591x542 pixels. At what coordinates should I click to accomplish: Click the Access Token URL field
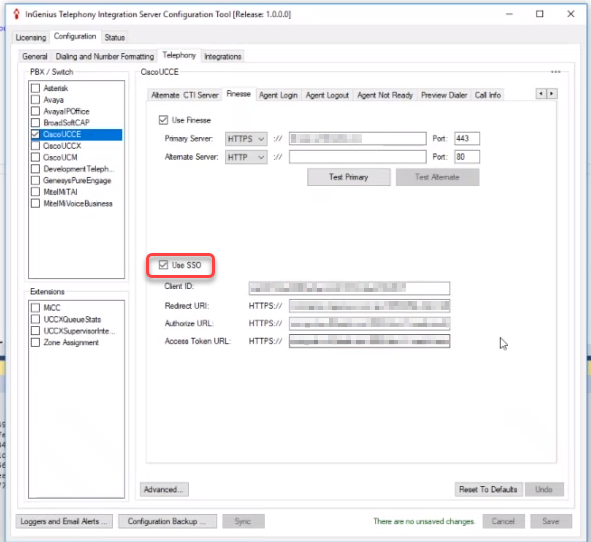[369, 341]
